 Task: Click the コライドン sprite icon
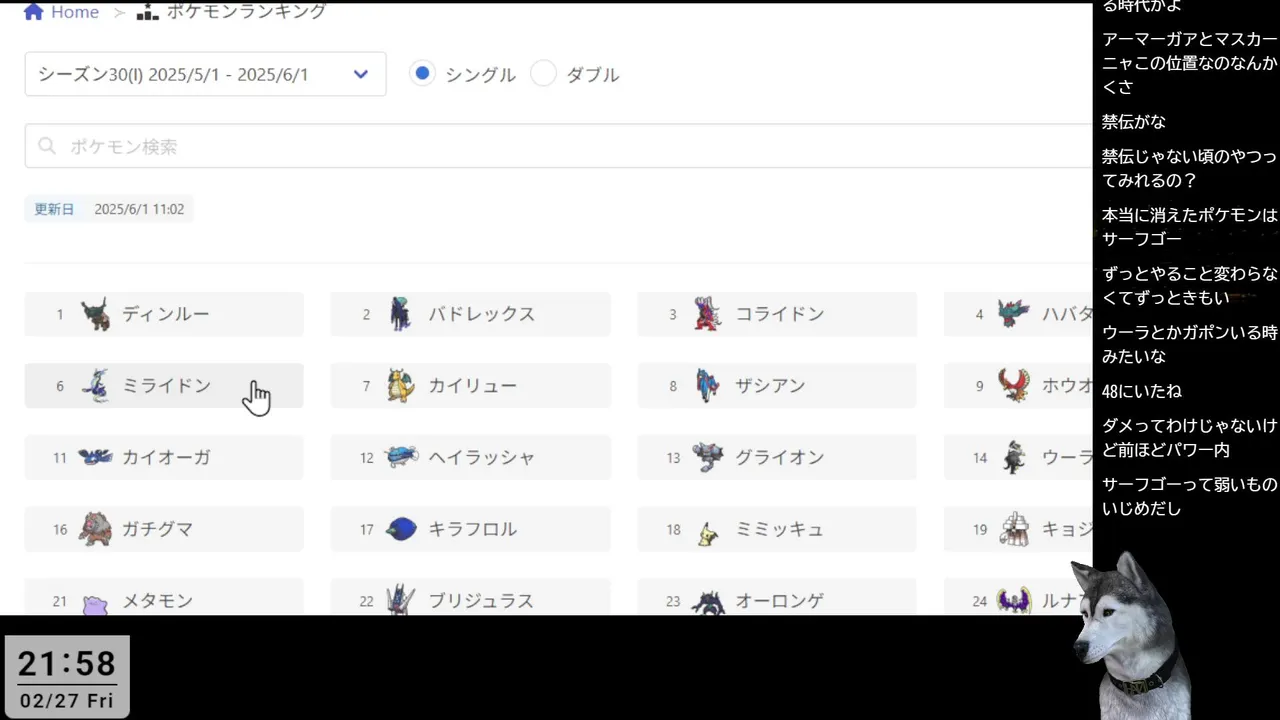[x=707, y=314]
